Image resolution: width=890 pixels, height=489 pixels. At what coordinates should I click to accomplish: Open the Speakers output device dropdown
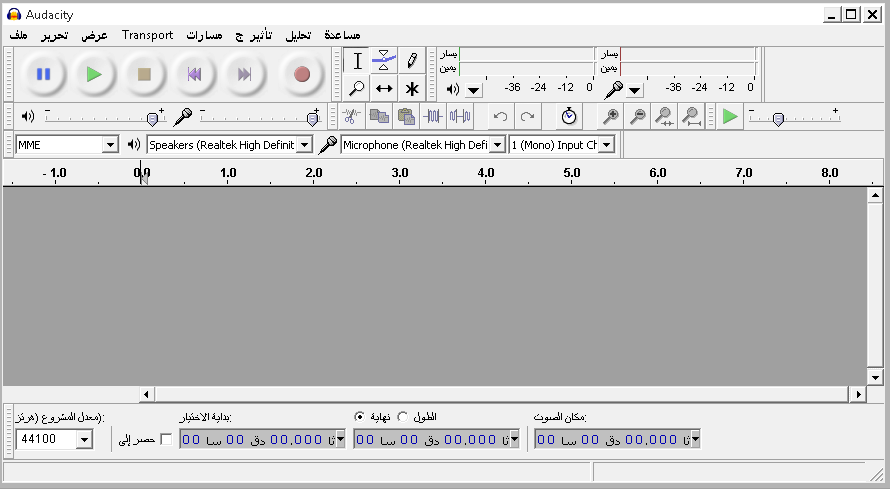[305, 145]
